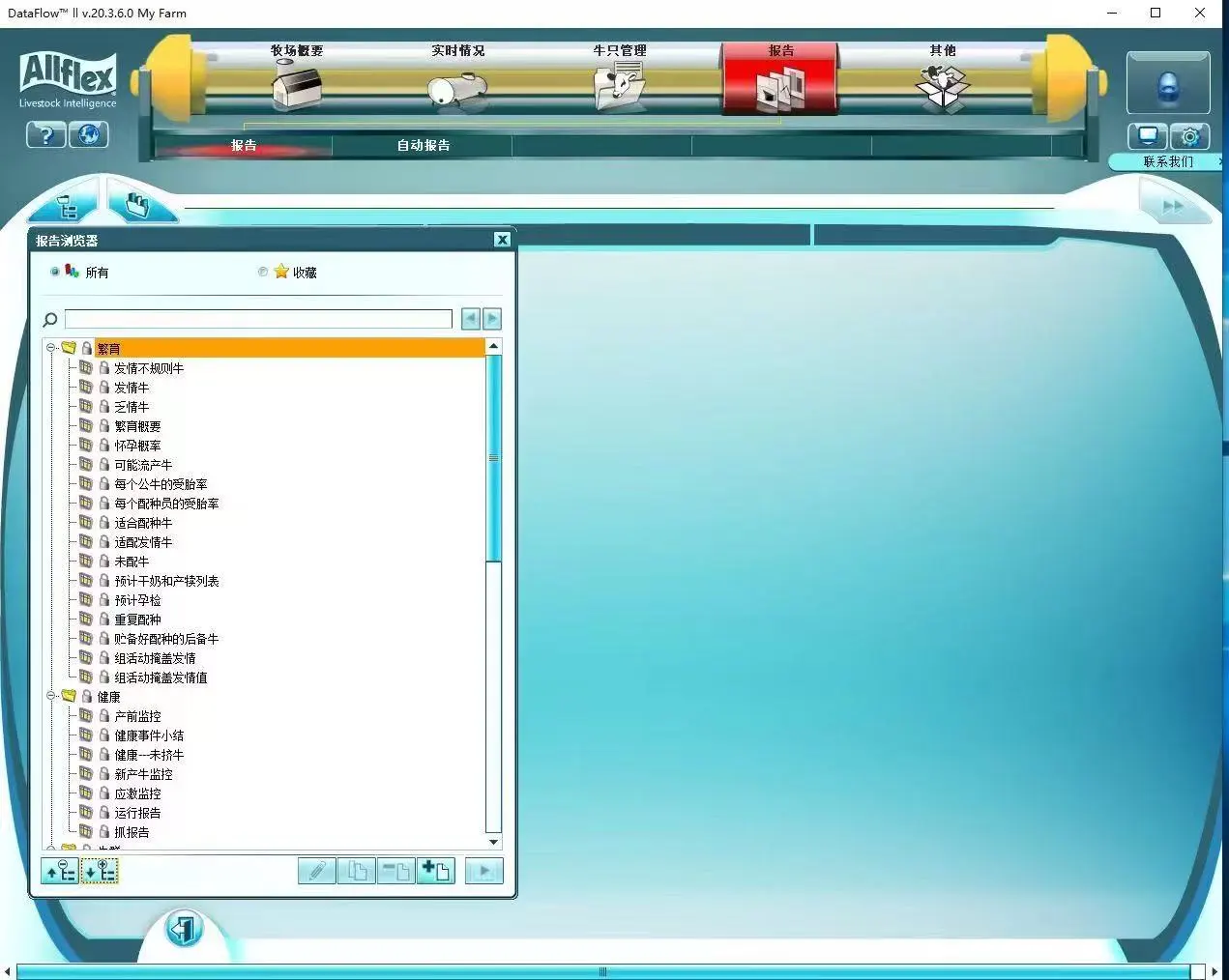Collapse the 健康 folder node
Image resolution: width=1229 pixels, height=980 pixels.
[x=51, y=696]
